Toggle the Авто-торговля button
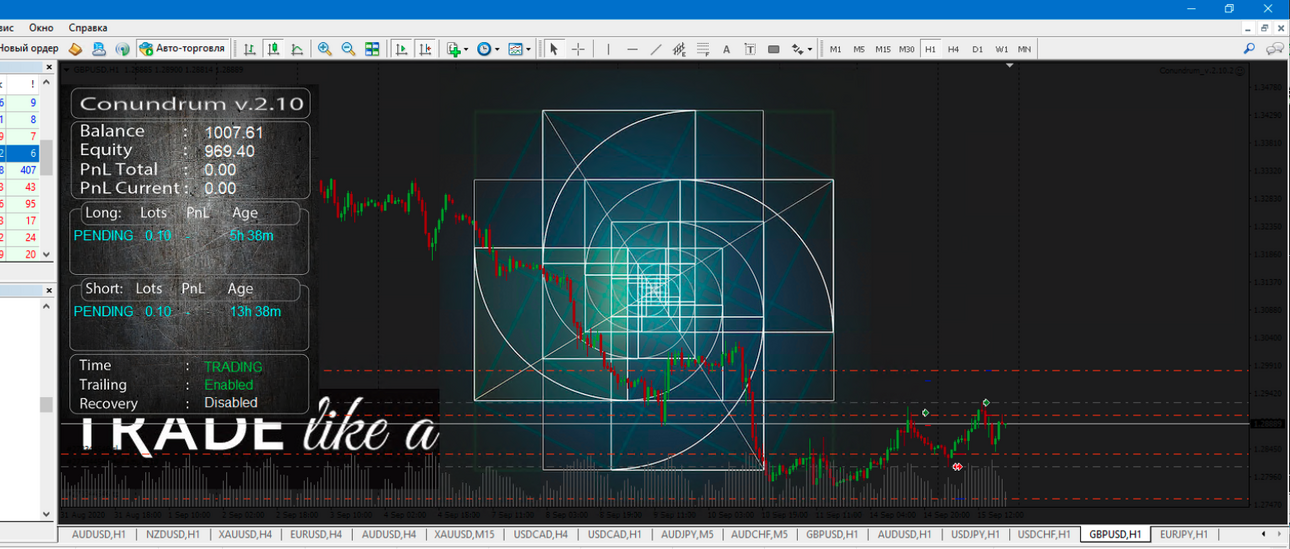Screen dimensions: 1290x549 click(x=183, y=48)
